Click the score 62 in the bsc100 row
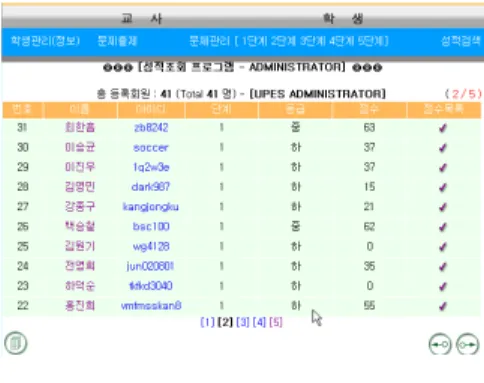Image resolution: width=484 pixels, height=383 pixels. point(369,227)
